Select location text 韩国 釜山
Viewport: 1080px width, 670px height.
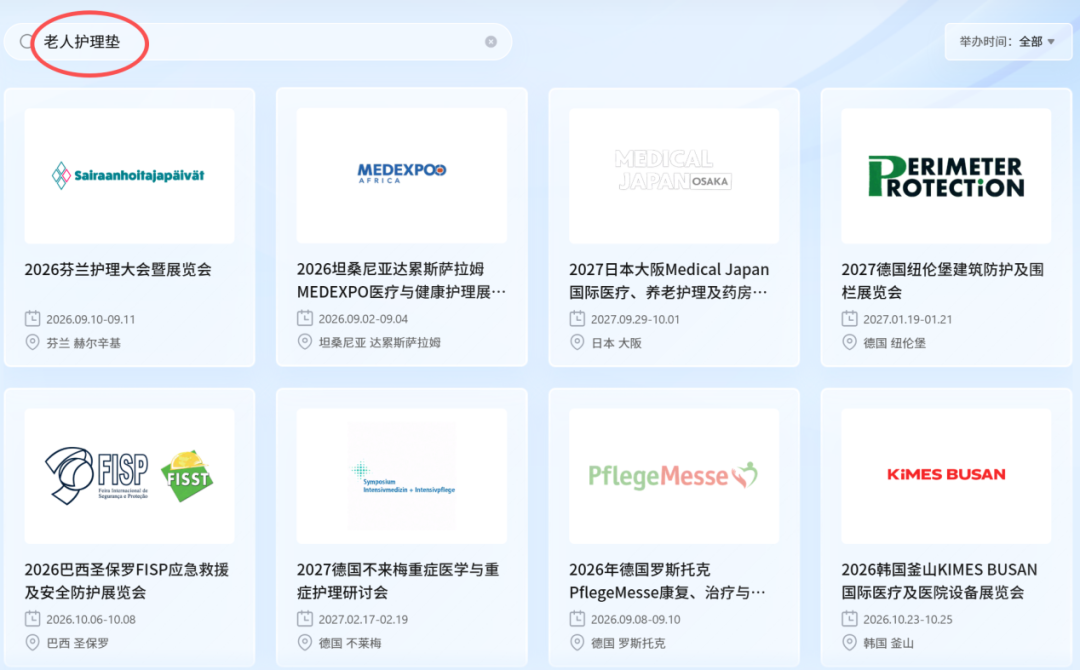(x=889, y=643)
